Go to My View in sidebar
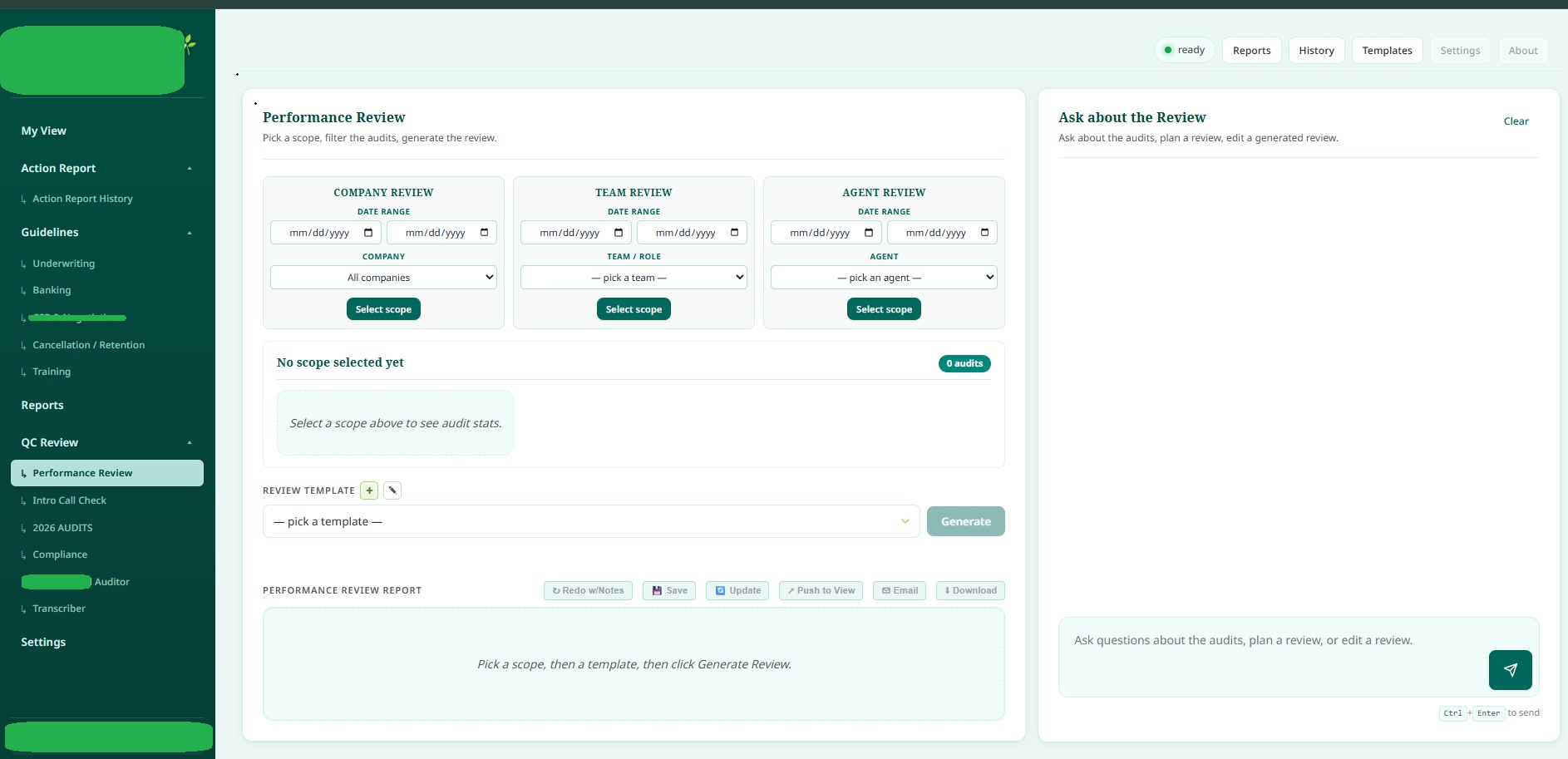 tap(44, 131)
